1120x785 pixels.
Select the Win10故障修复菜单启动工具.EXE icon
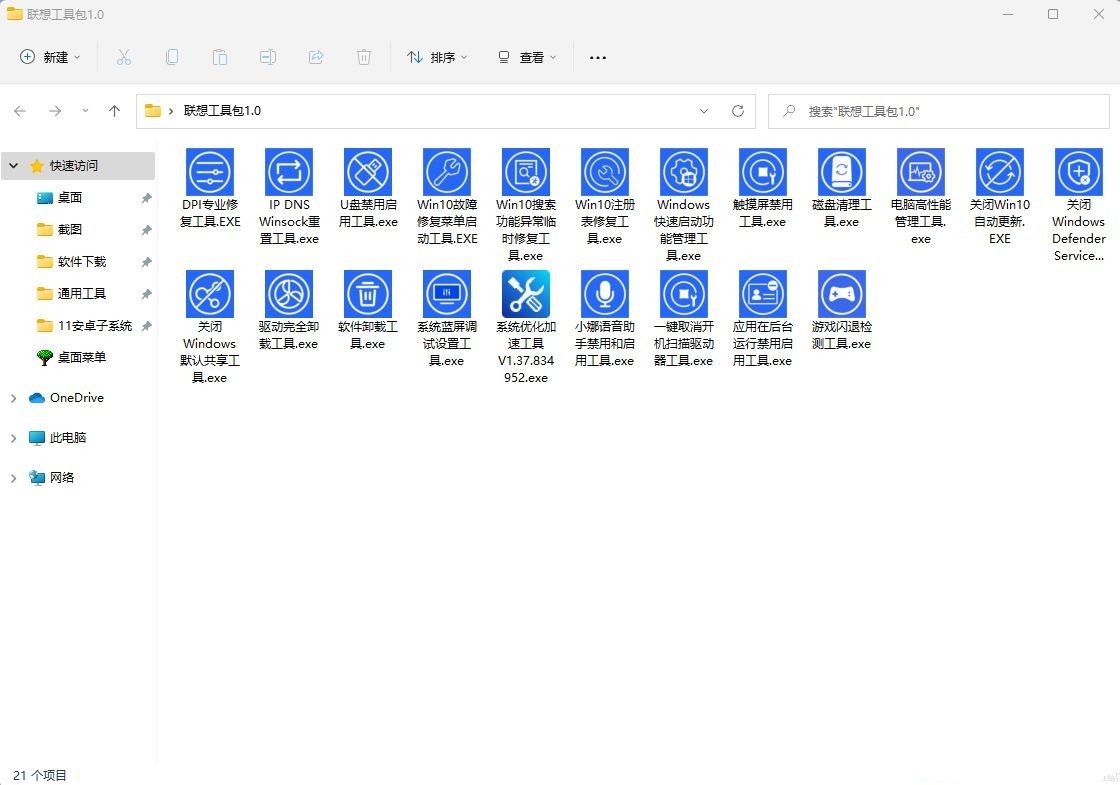coord(447,172)
